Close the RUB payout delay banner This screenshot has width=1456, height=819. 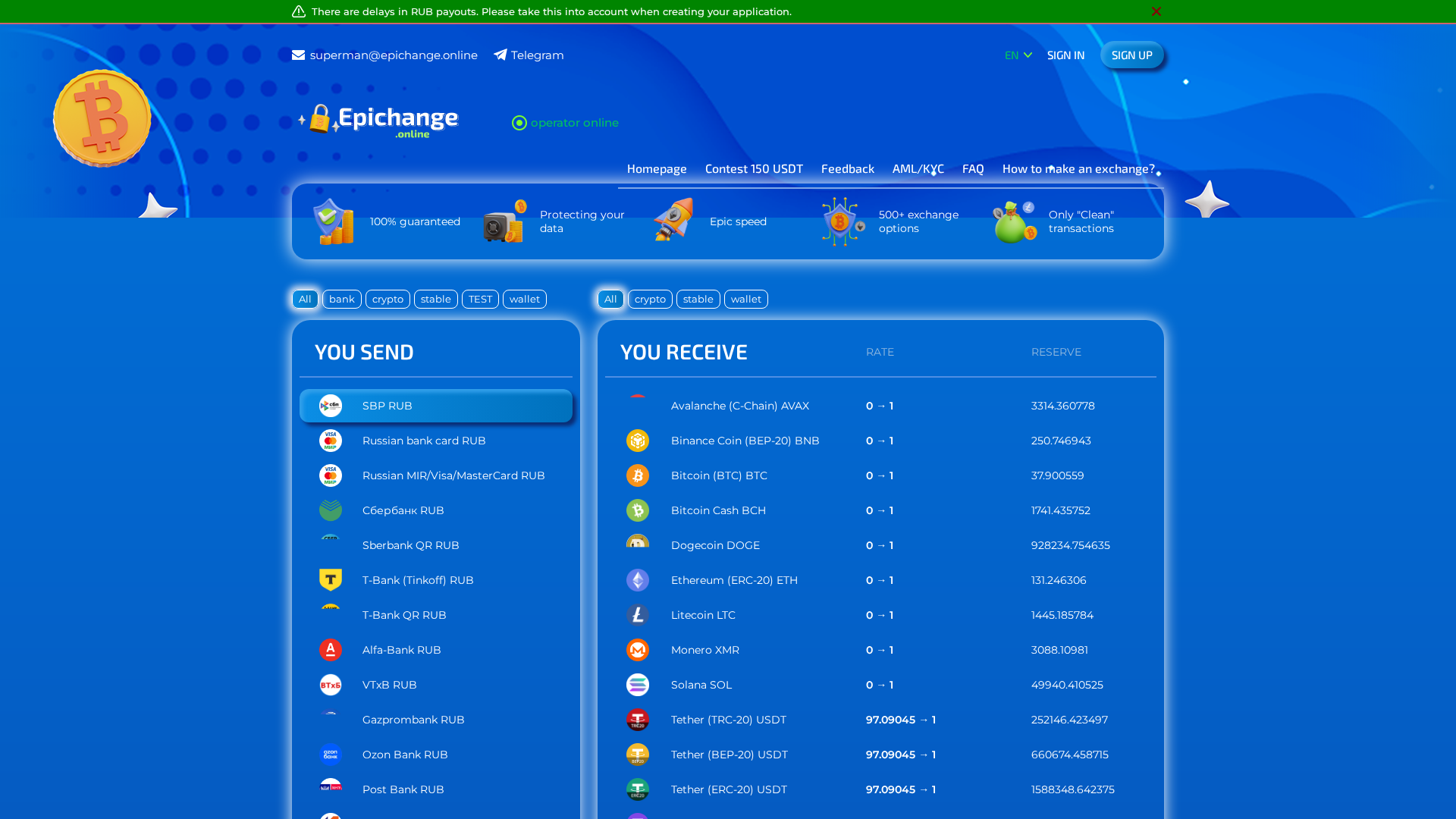click(x=1156, y=11)
